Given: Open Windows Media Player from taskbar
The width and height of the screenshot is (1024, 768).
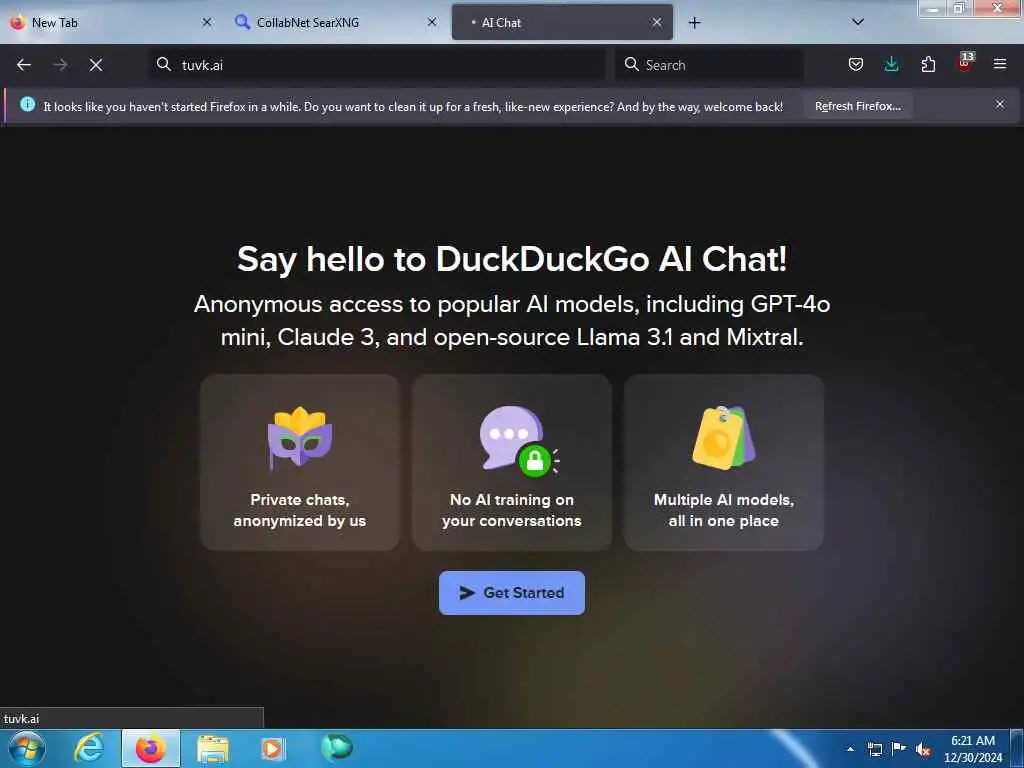Looking at the screenshot, I should pyautogui.click(x=273, y=748).
